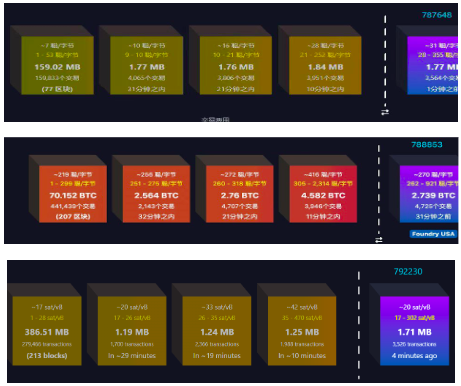Open the purple 2.739 BTC mined block
This screenshot has height=386, width=461.
(429, 194)
